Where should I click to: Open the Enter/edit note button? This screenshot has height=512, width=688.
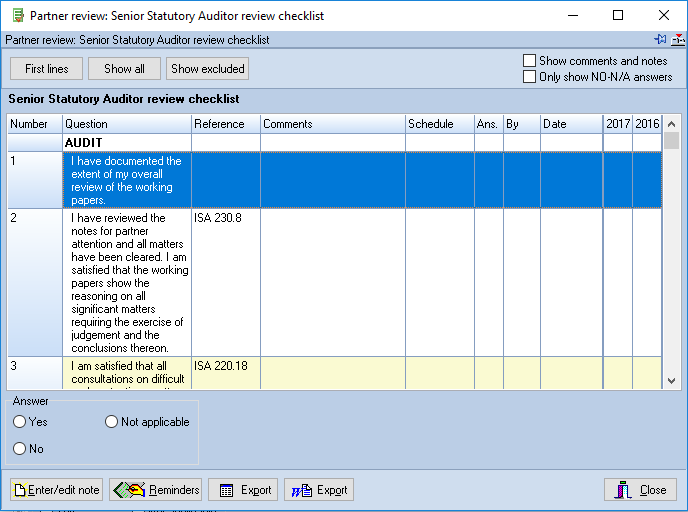57,490
